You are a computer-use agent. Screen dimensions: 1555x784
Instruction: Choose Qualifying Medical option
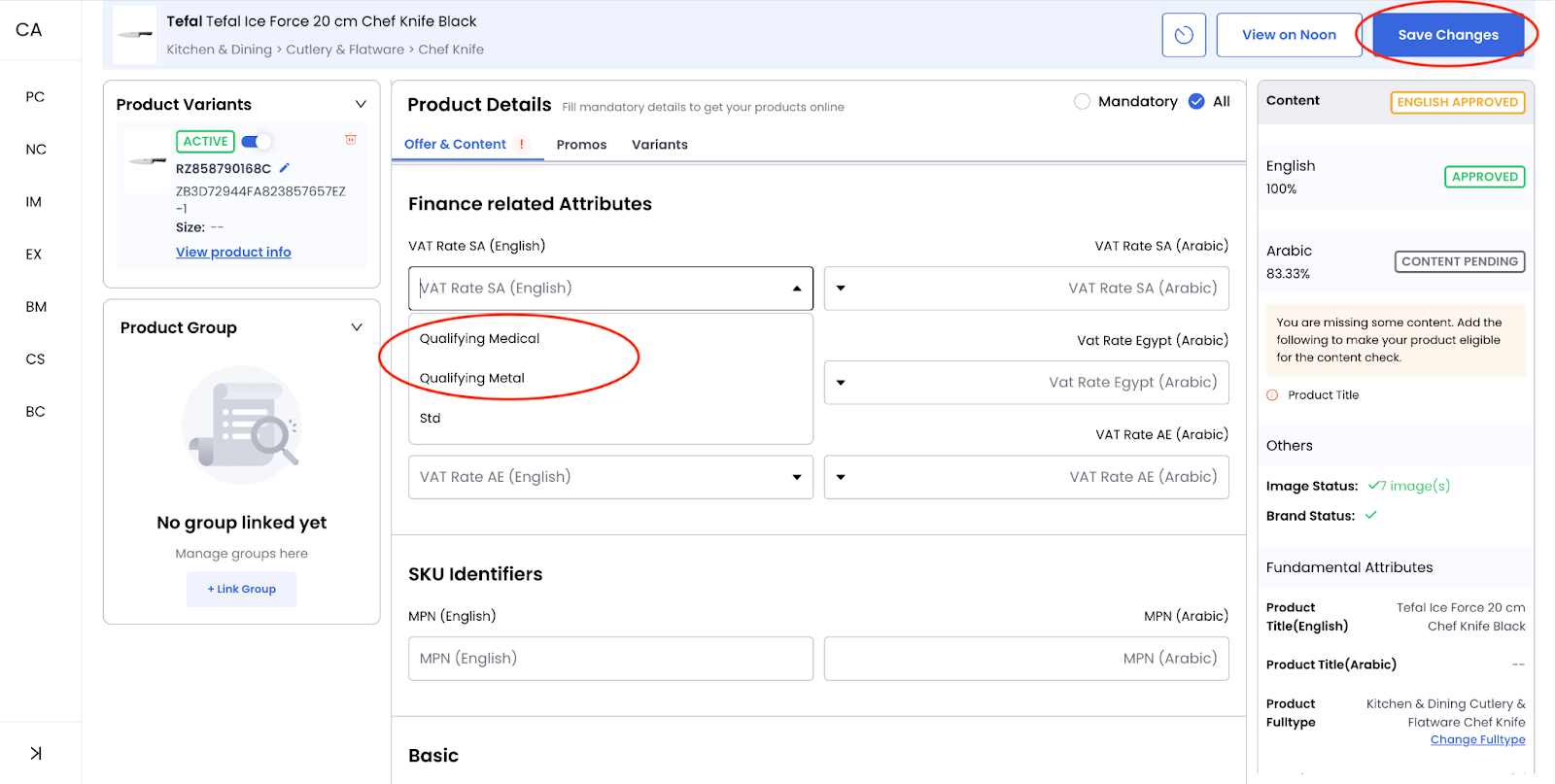(x=610, y=338)
